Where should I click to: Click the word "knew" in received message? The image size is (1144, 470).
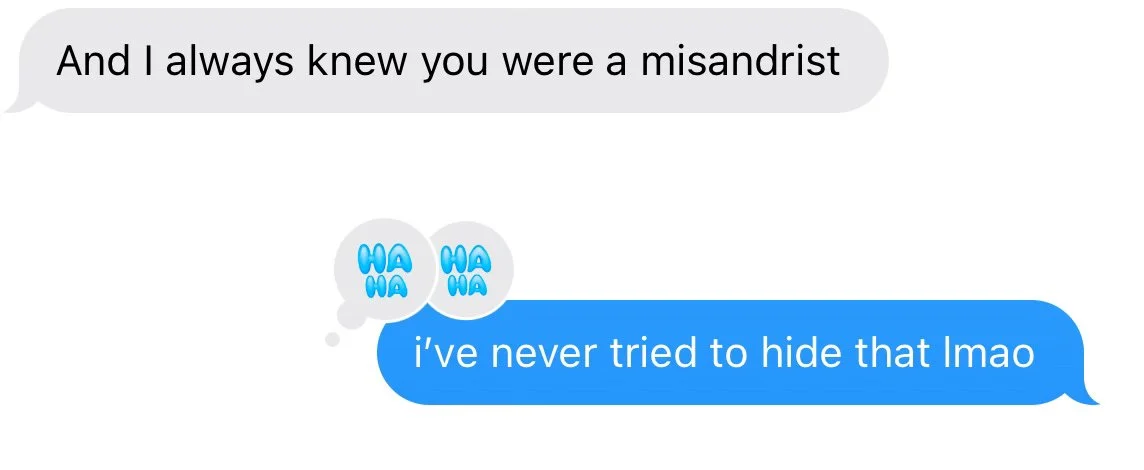(358, 61)
